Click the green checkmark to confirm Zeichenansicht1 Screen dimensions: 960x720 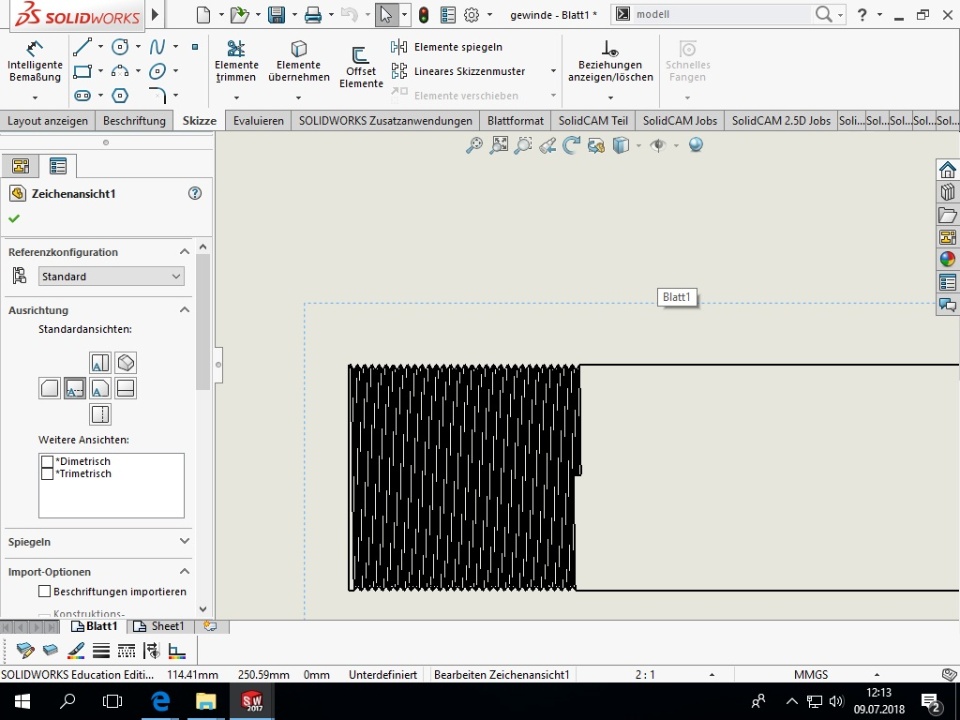tap(14, 219)
